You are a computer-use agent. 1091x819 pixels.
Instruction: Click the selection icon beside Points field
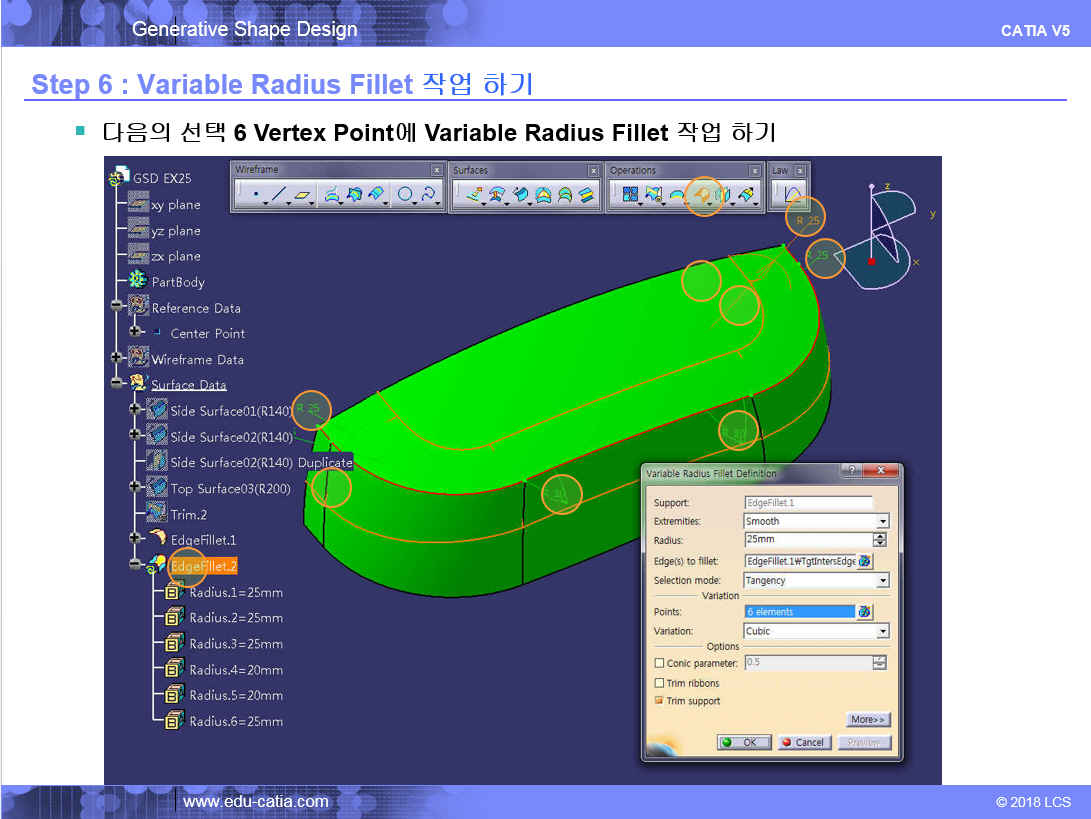click(x=865, y=612)
